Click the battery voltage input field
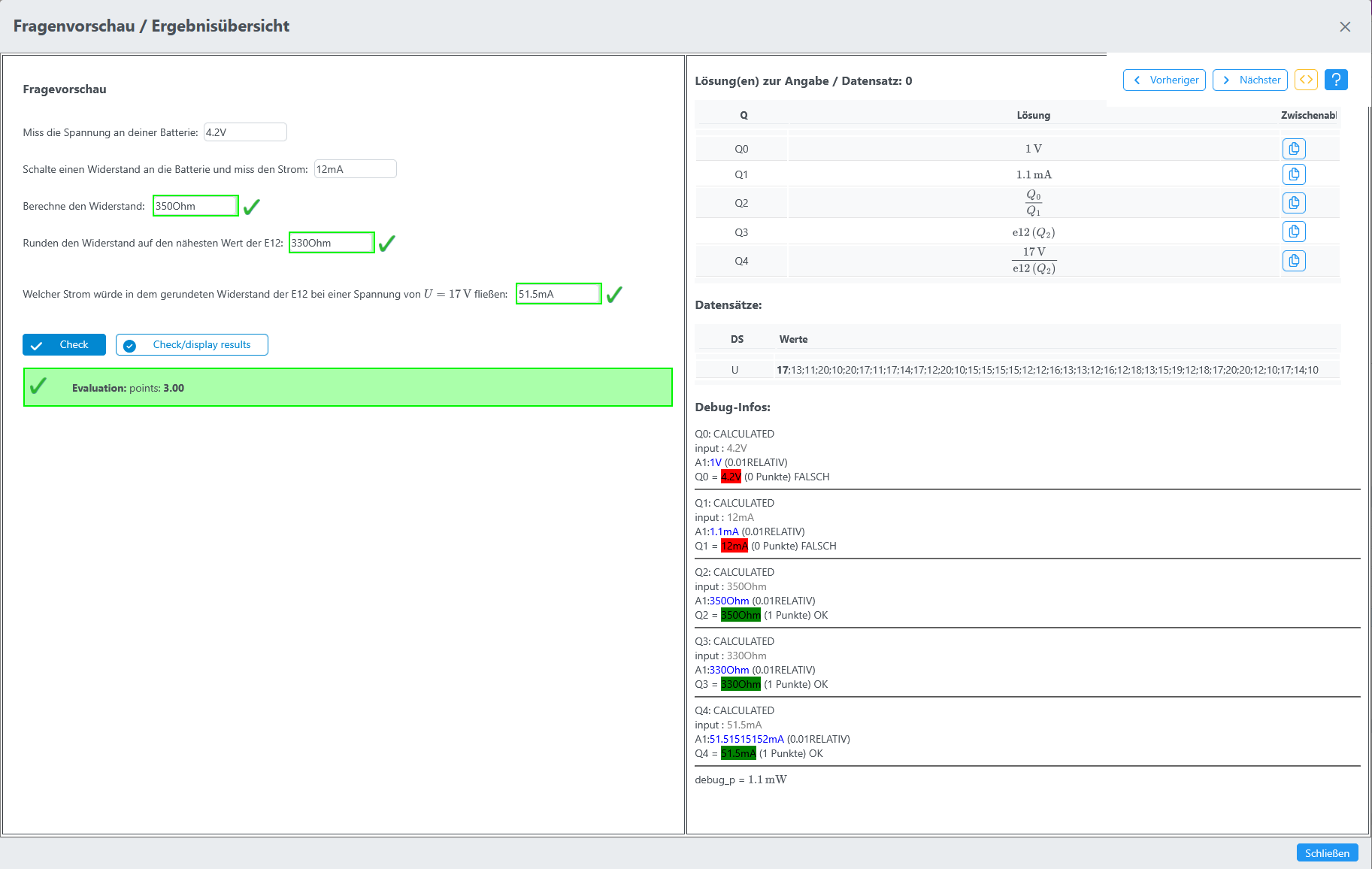This screenshot has height=869, width=1372. pos(245,132)
